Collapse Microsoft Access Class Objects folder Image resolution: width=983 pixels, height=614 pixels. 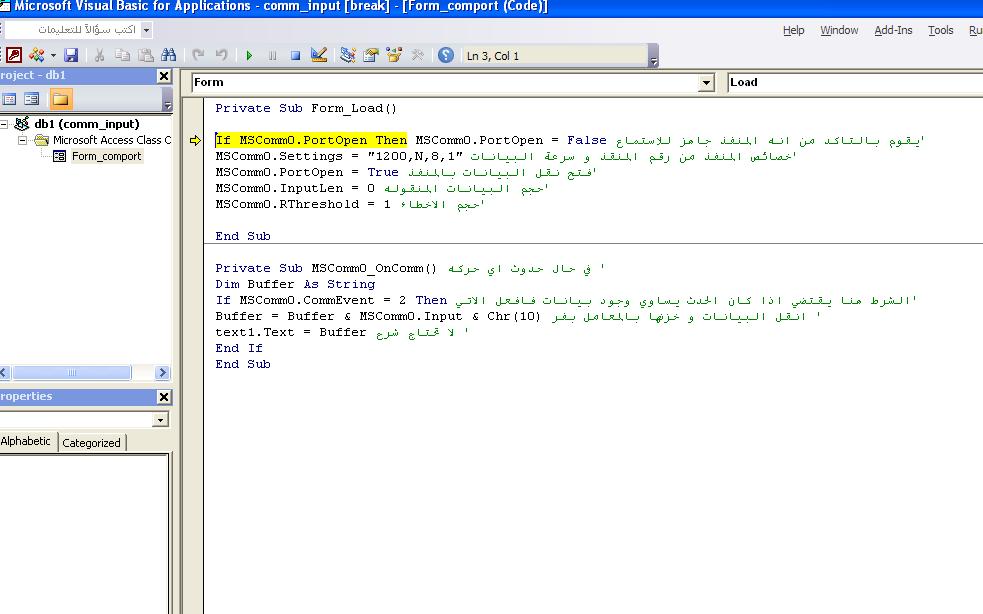point(23,140)
